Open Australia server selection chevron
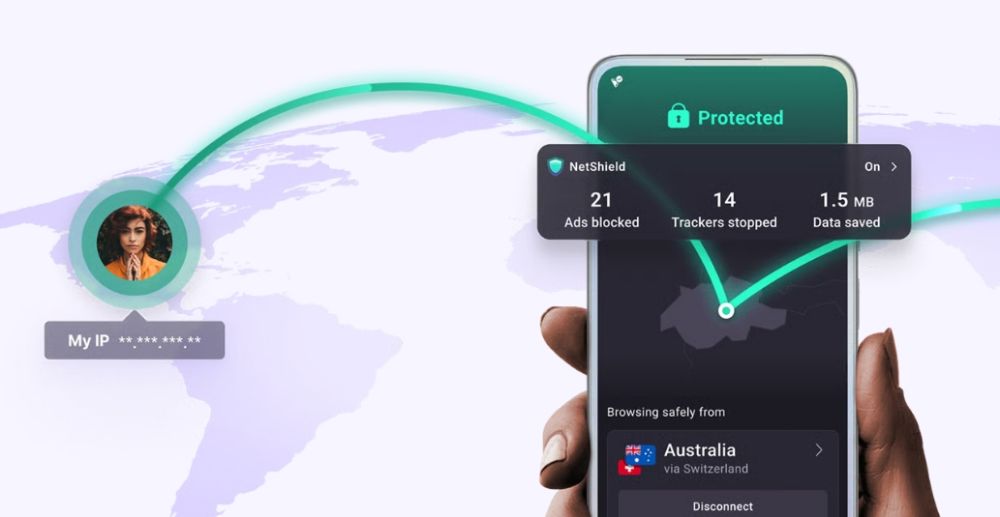1000x517 pixels. click(x=819, y=450)
